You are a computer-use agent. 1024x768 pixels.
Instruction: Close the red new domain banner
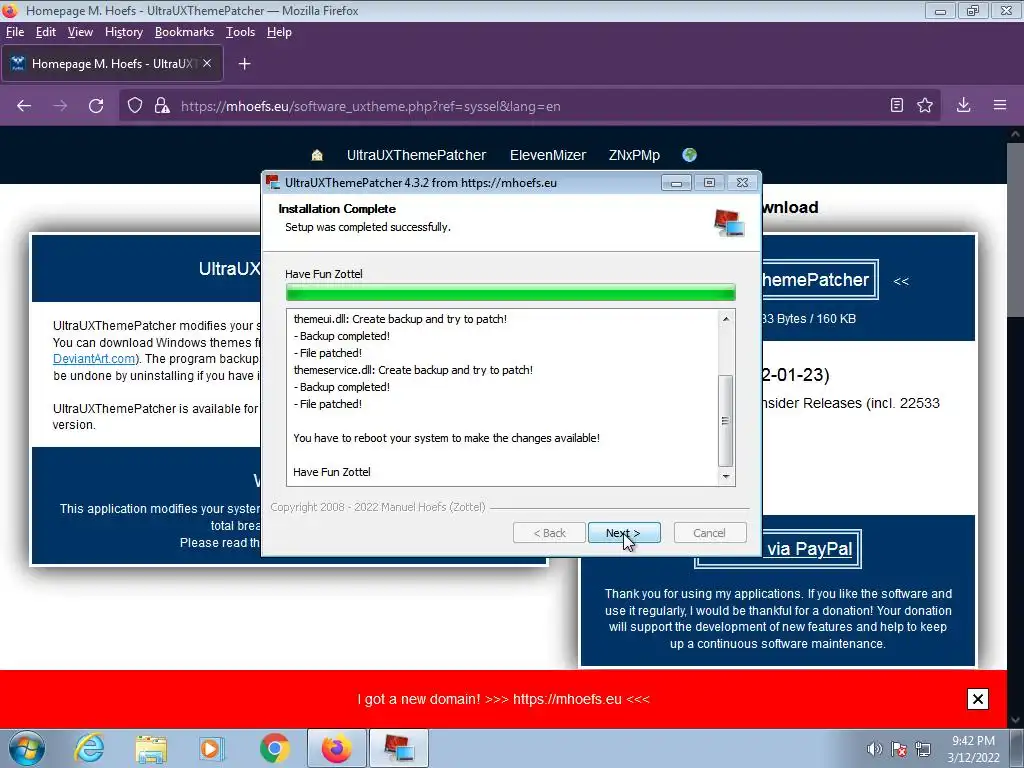(x=978, y=699)
